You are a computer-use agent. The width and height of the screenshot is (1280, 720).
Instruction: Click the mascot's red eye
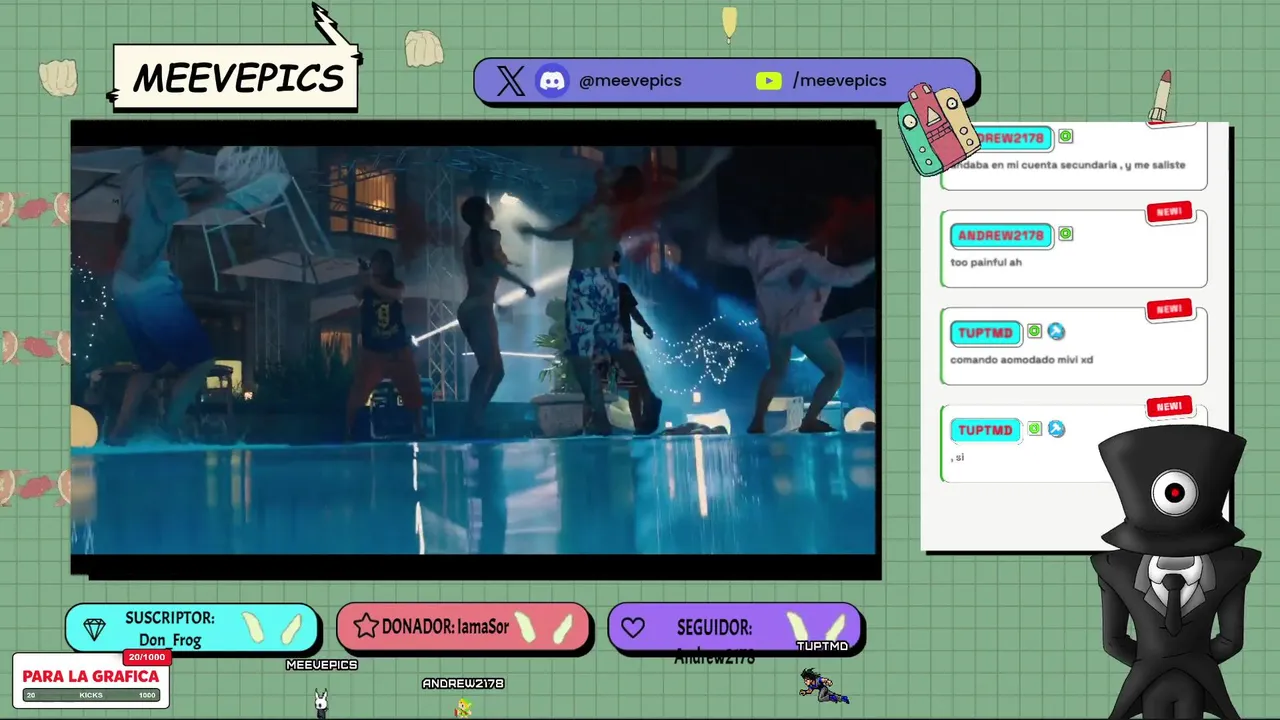click(x=1175, y=493)
